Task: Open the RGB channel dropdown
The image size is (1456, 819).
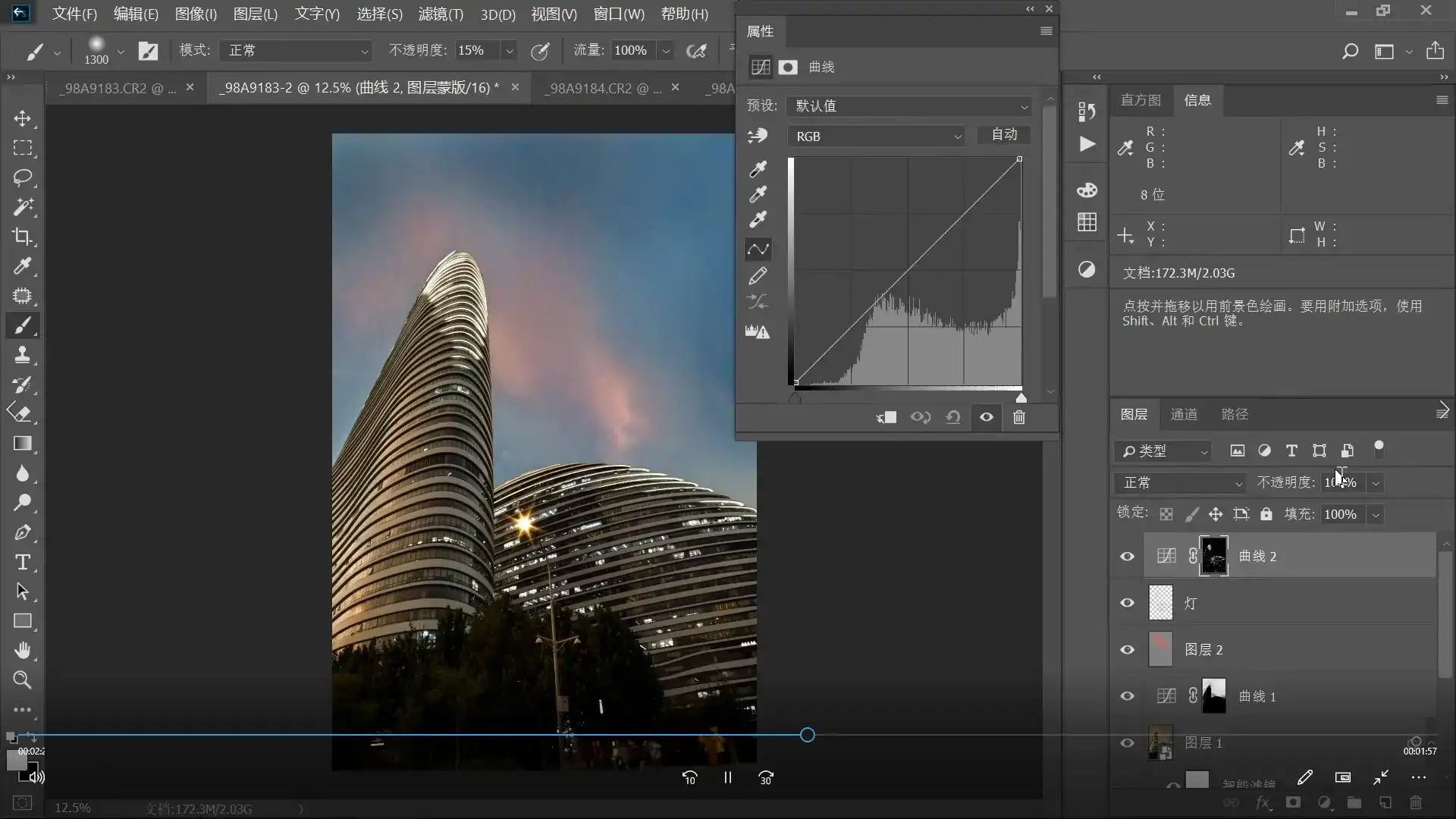Action: pos(876,136)
